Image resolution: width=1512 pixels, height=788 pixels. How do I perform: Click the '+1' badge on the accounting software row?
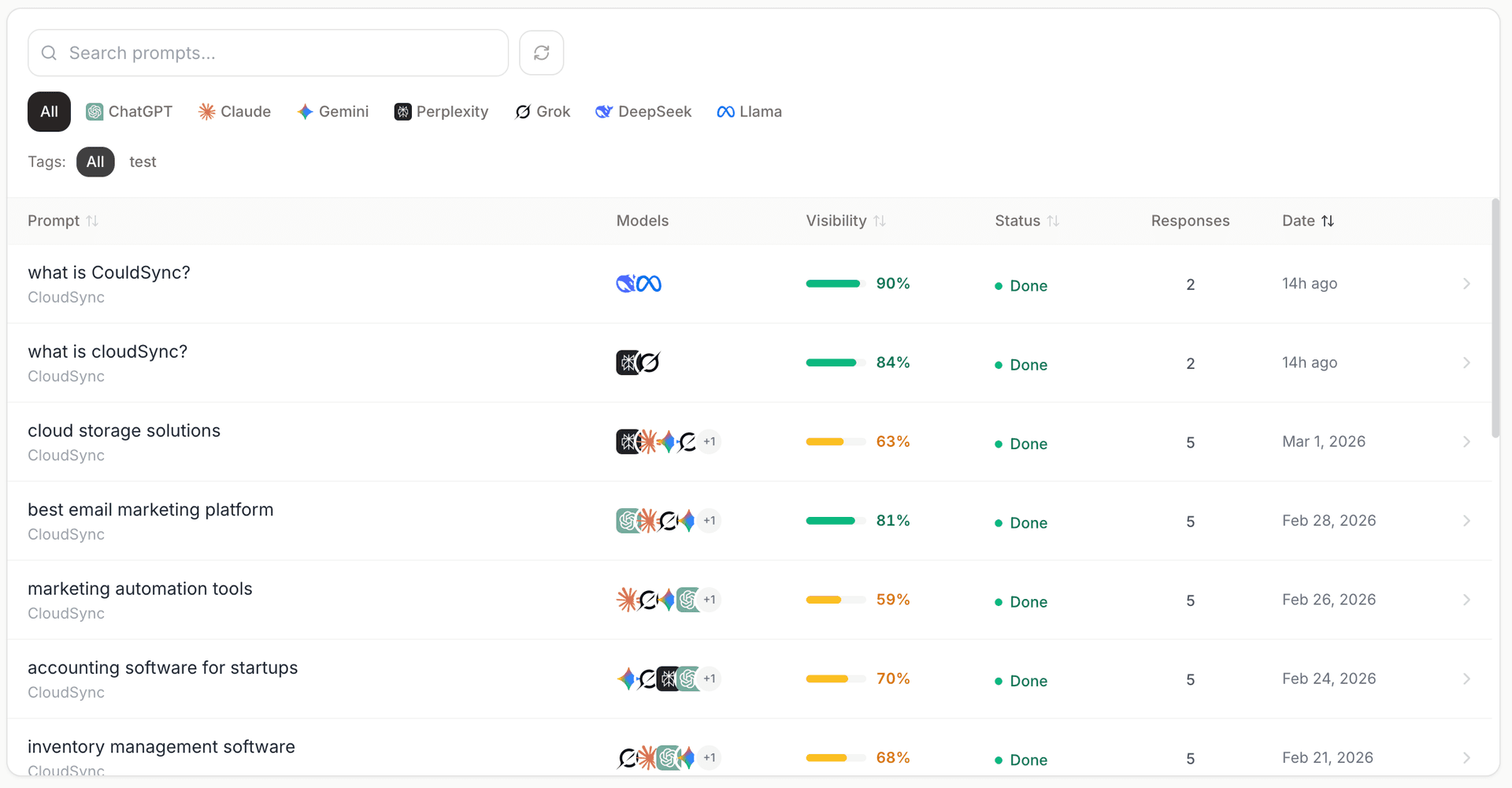coord(710,678)
